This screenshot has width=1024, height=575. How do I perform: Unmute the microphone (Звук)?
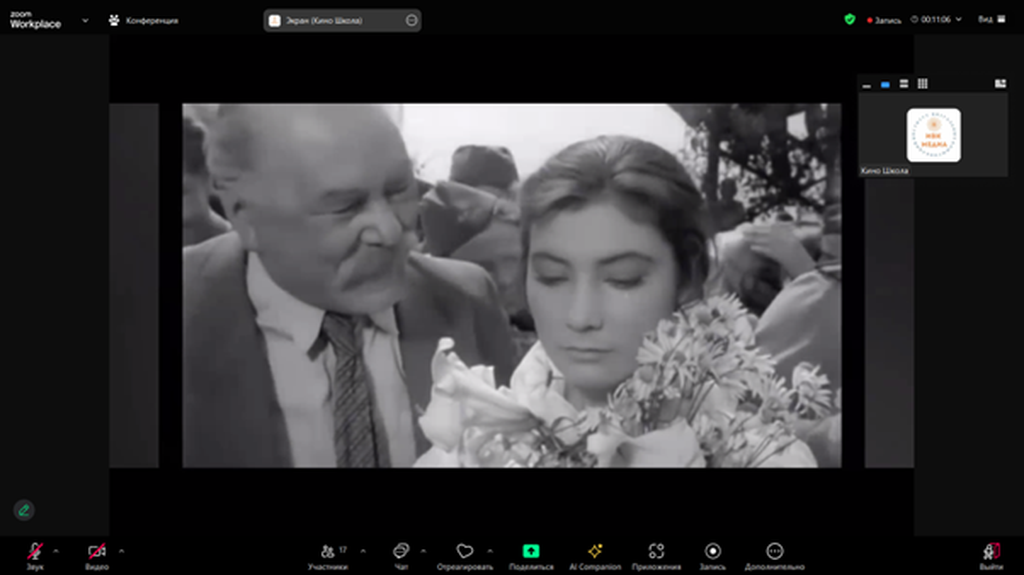[x=35, y=552]
